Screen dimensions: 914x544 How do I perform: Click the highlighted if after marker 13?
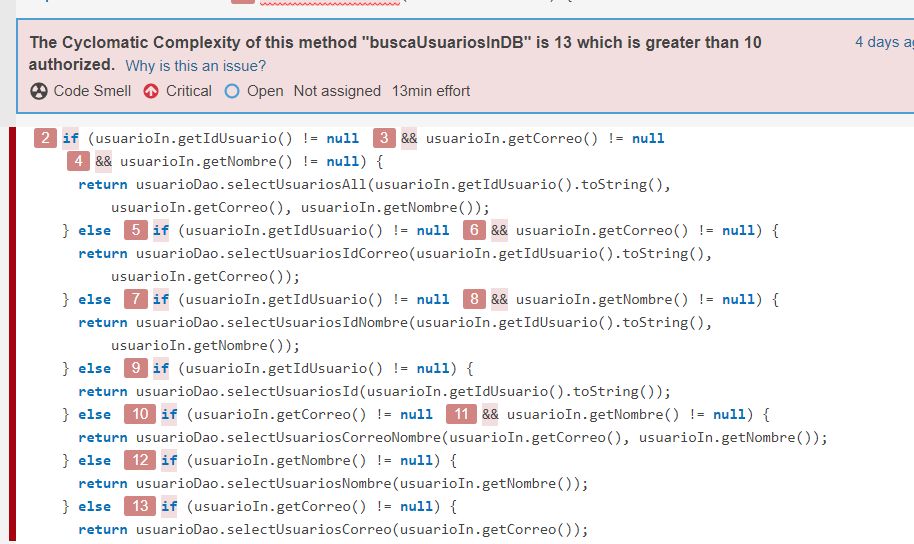[x=169, y=506]
